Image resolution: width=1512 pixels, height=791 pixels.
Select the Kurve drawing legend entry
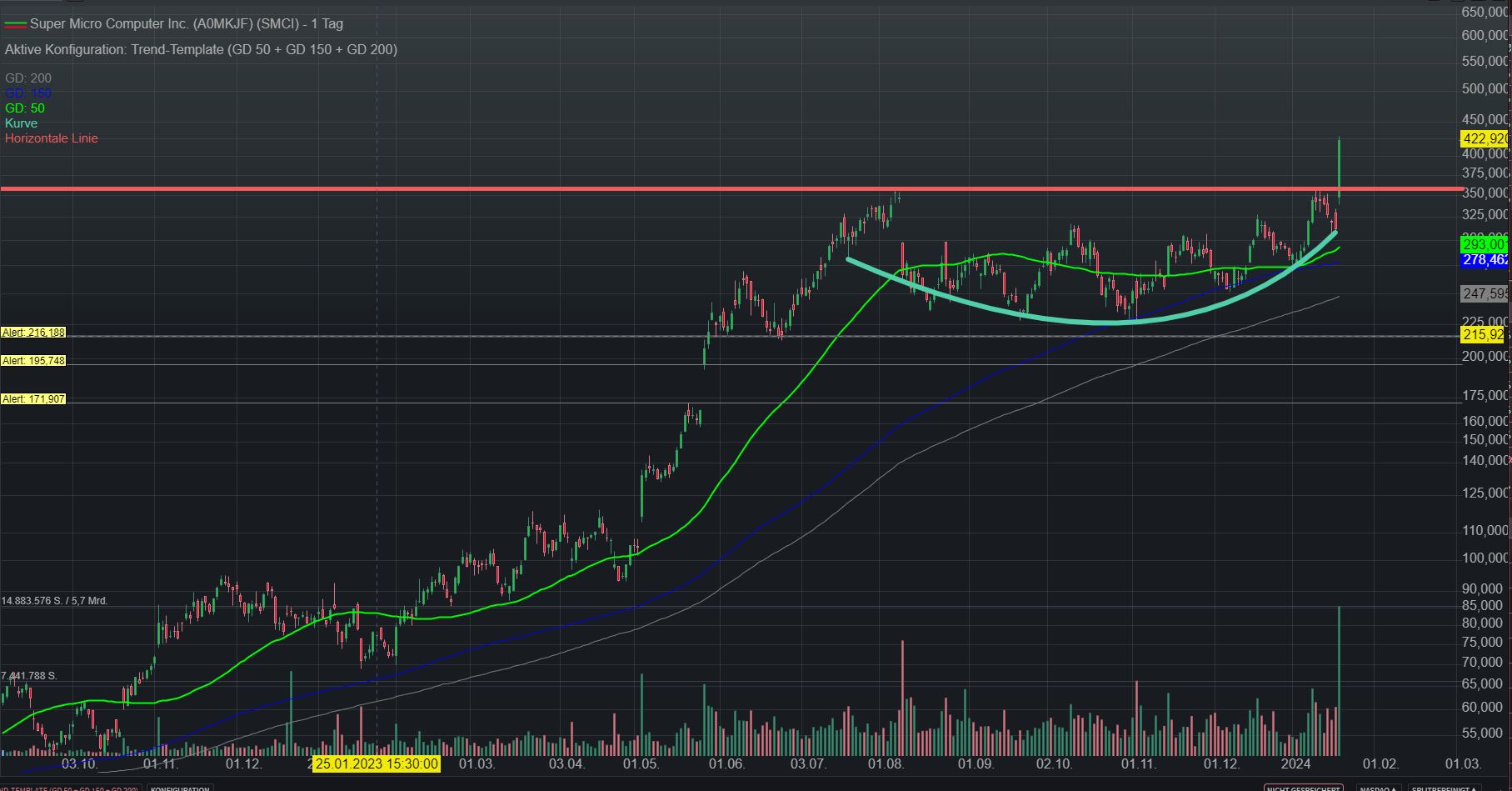click(22, 123)
